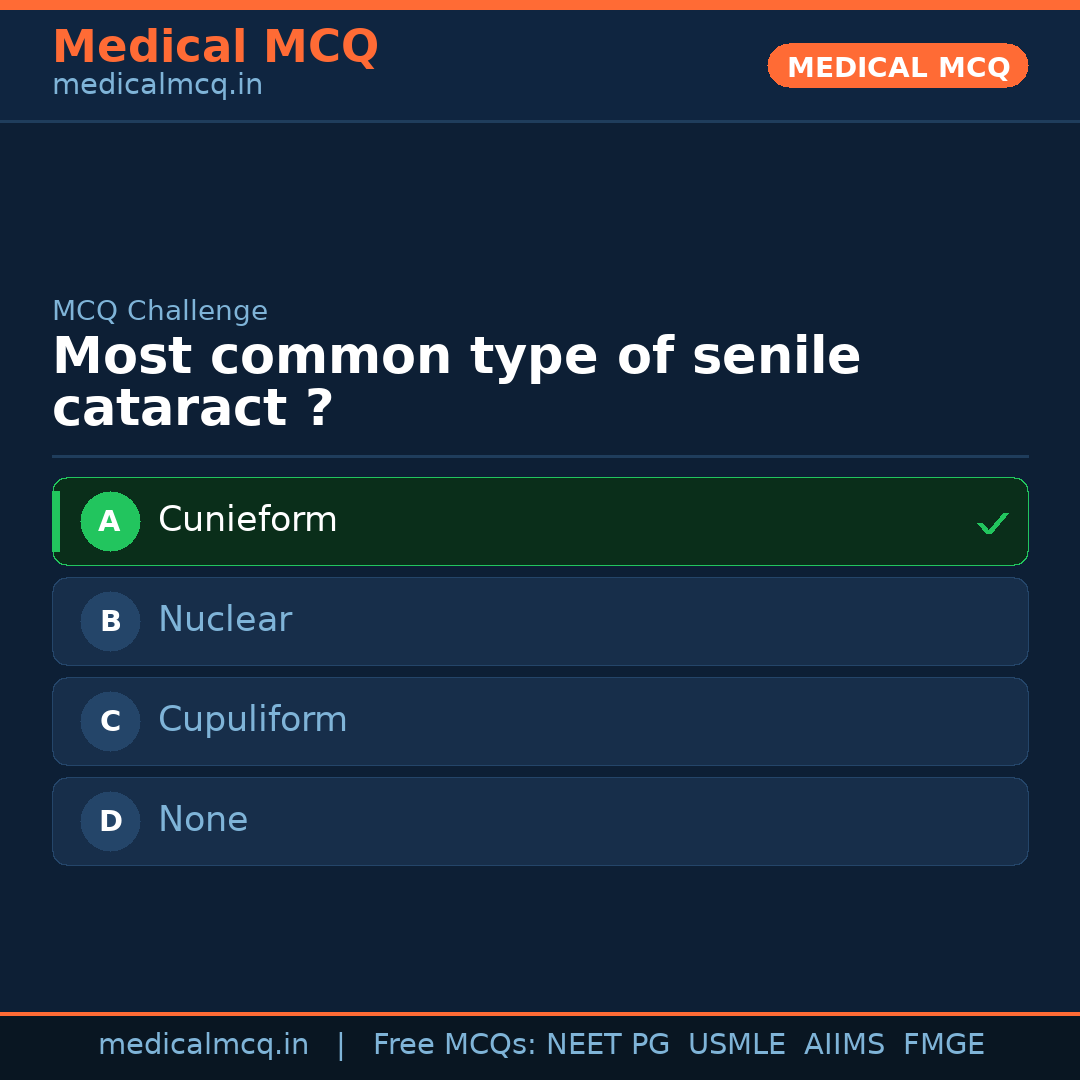The height and width of the screenshot is (1080, 1080).
Task: Open the medicalmcq.in link in header
Action: coord(157,86)
